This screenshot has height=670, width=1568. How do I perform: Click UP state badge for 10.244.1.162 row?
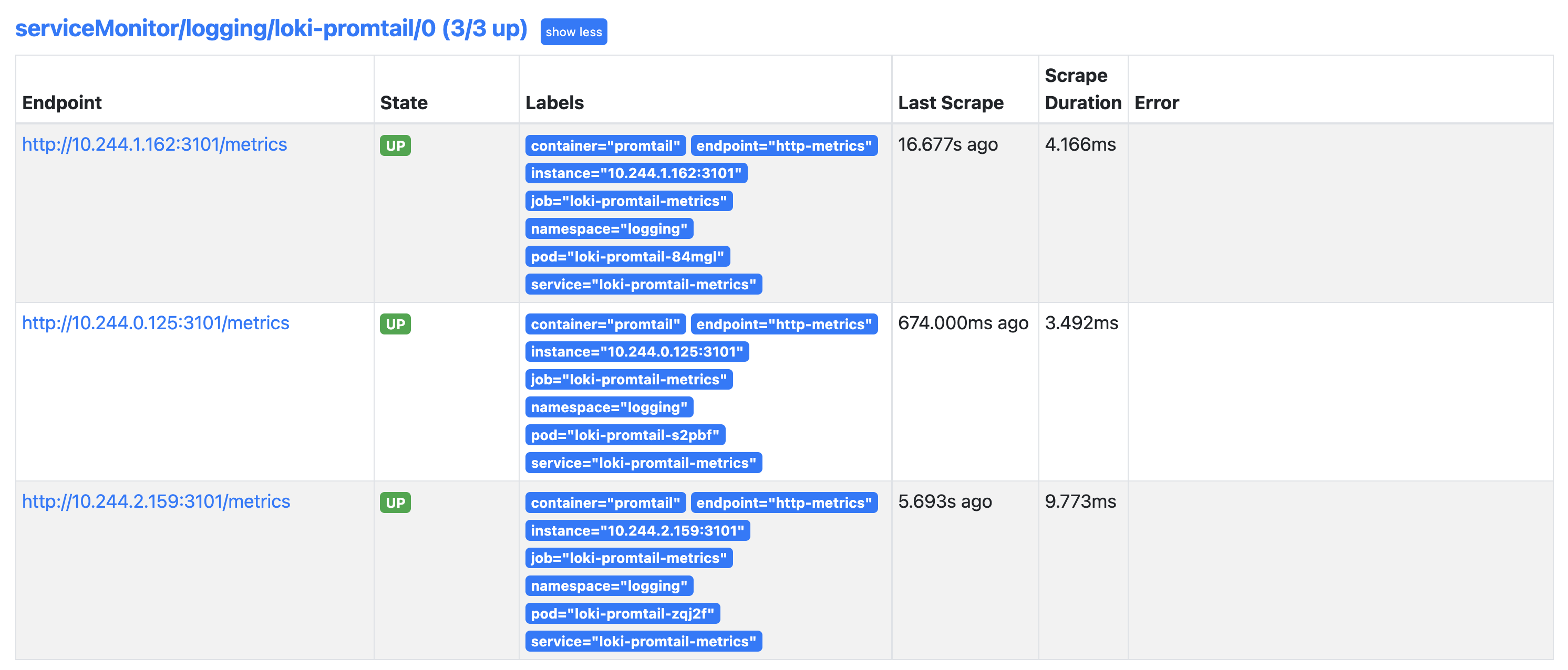[x=395, y=145]
